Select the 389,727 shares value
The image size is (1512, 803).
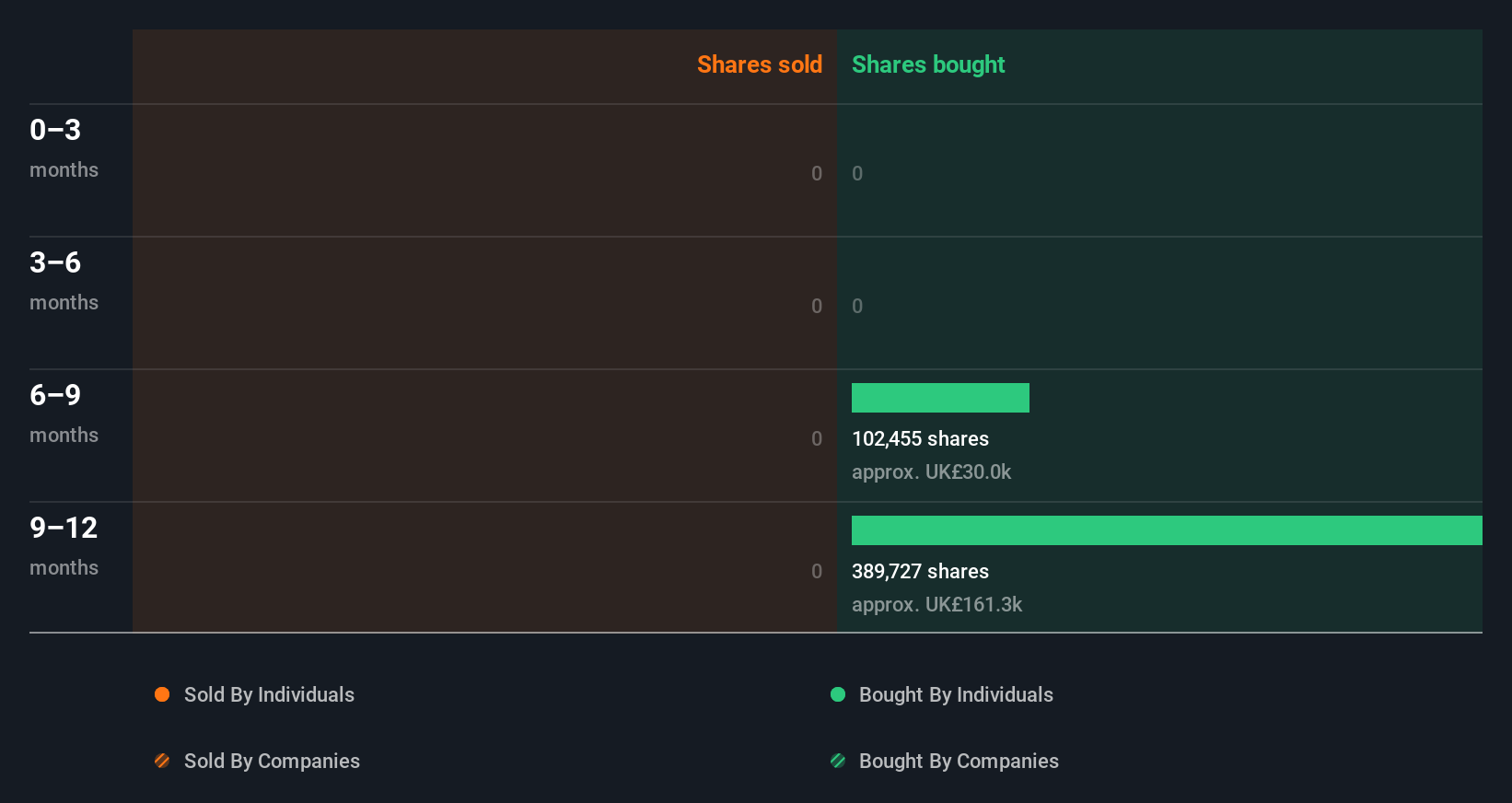[x=920, y=571]
